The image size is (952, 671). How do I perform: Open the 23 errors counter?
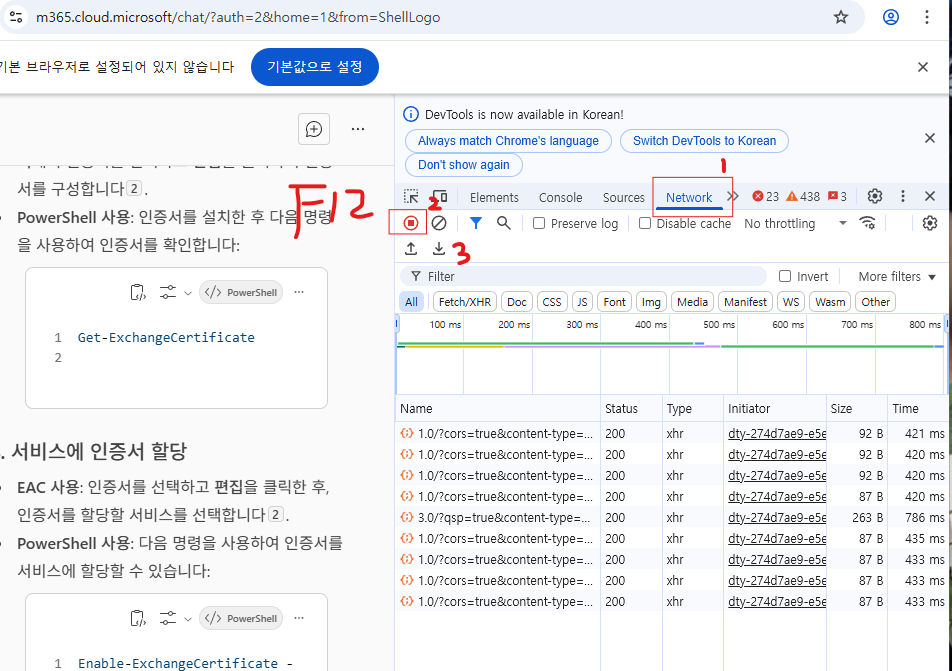(766, 197)
